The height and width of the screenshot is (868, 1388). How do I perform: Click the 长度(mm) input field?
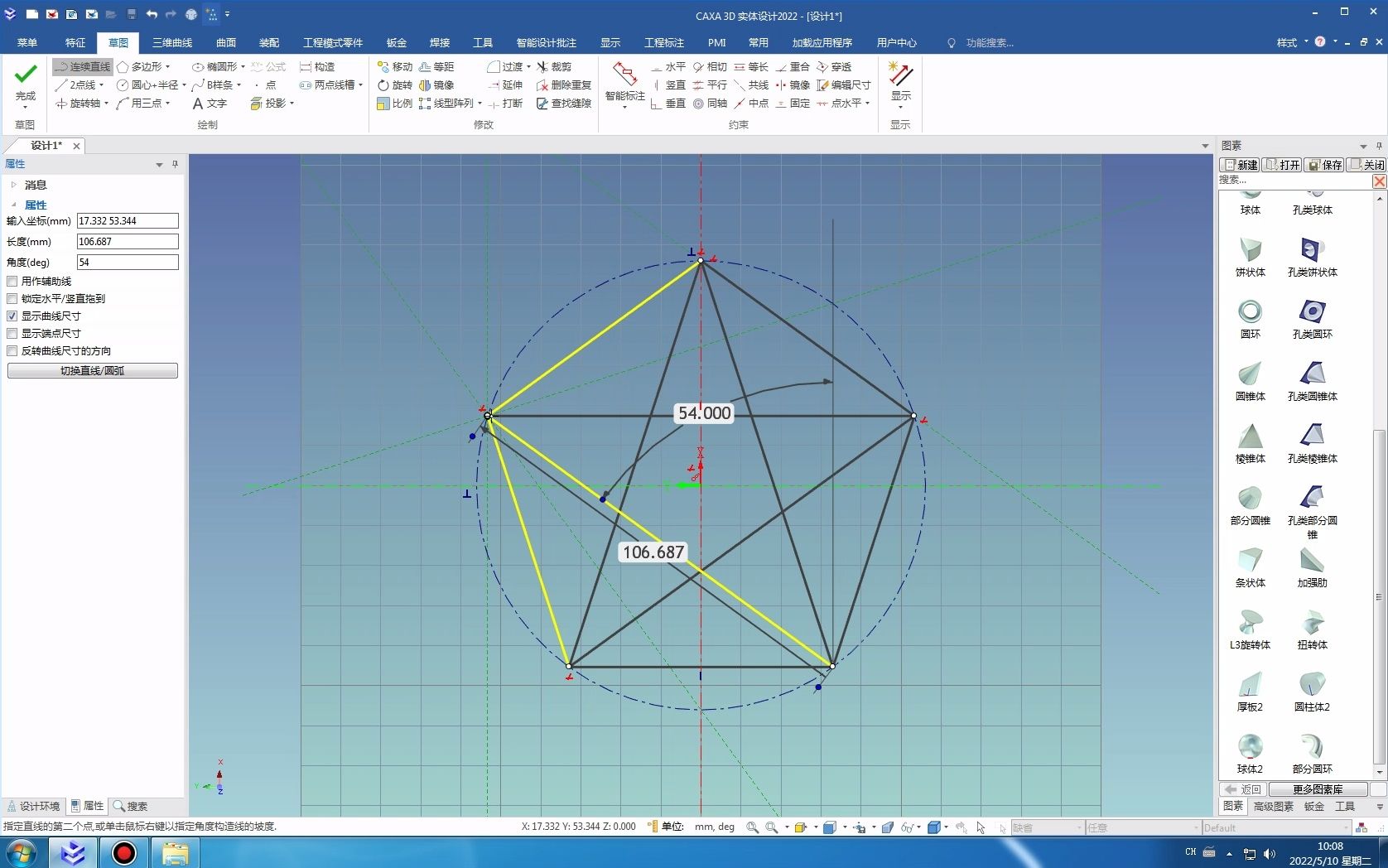128,241
